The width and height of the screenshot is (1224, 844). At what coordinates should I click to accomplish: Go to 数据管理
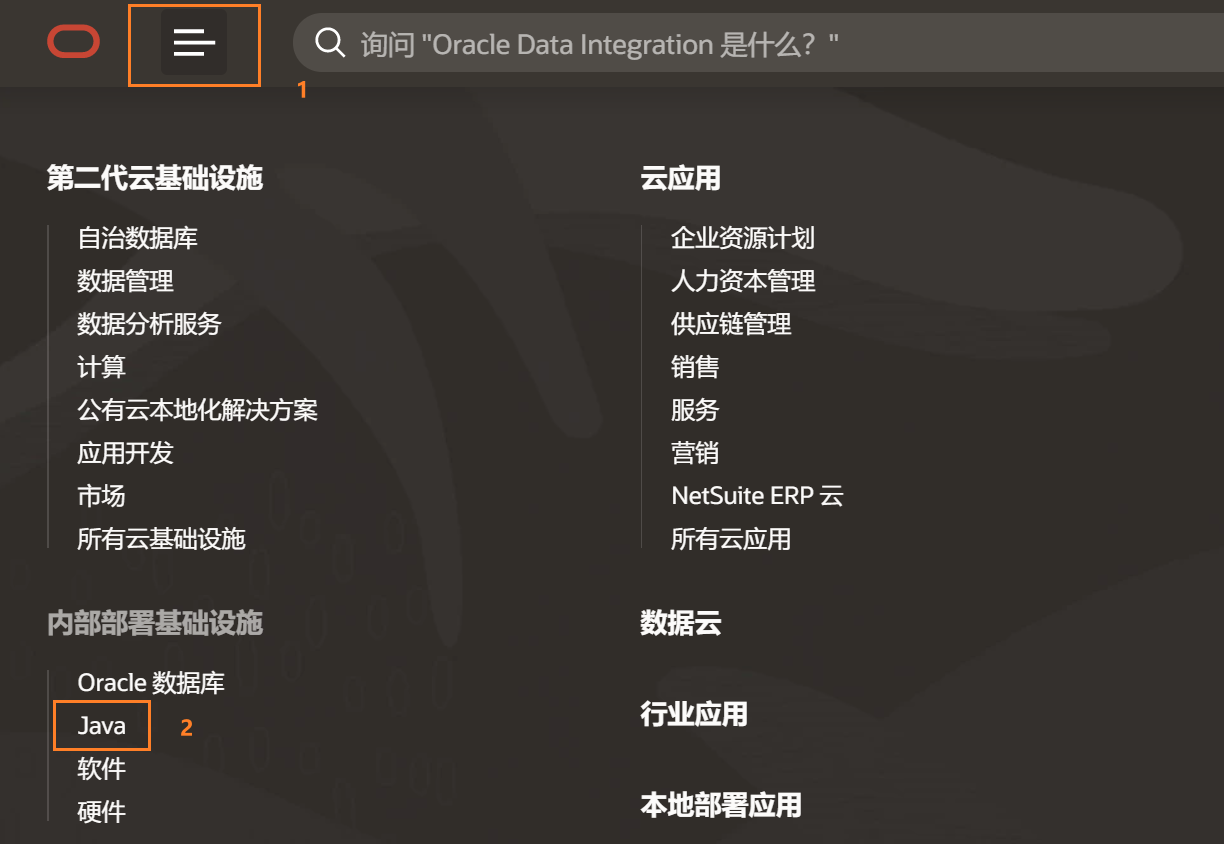[x=126, y=281]
